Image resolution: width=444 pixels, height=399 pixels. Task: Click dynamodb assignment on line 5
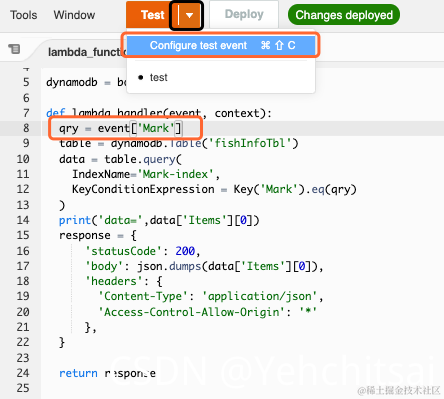tap(86, 82)
